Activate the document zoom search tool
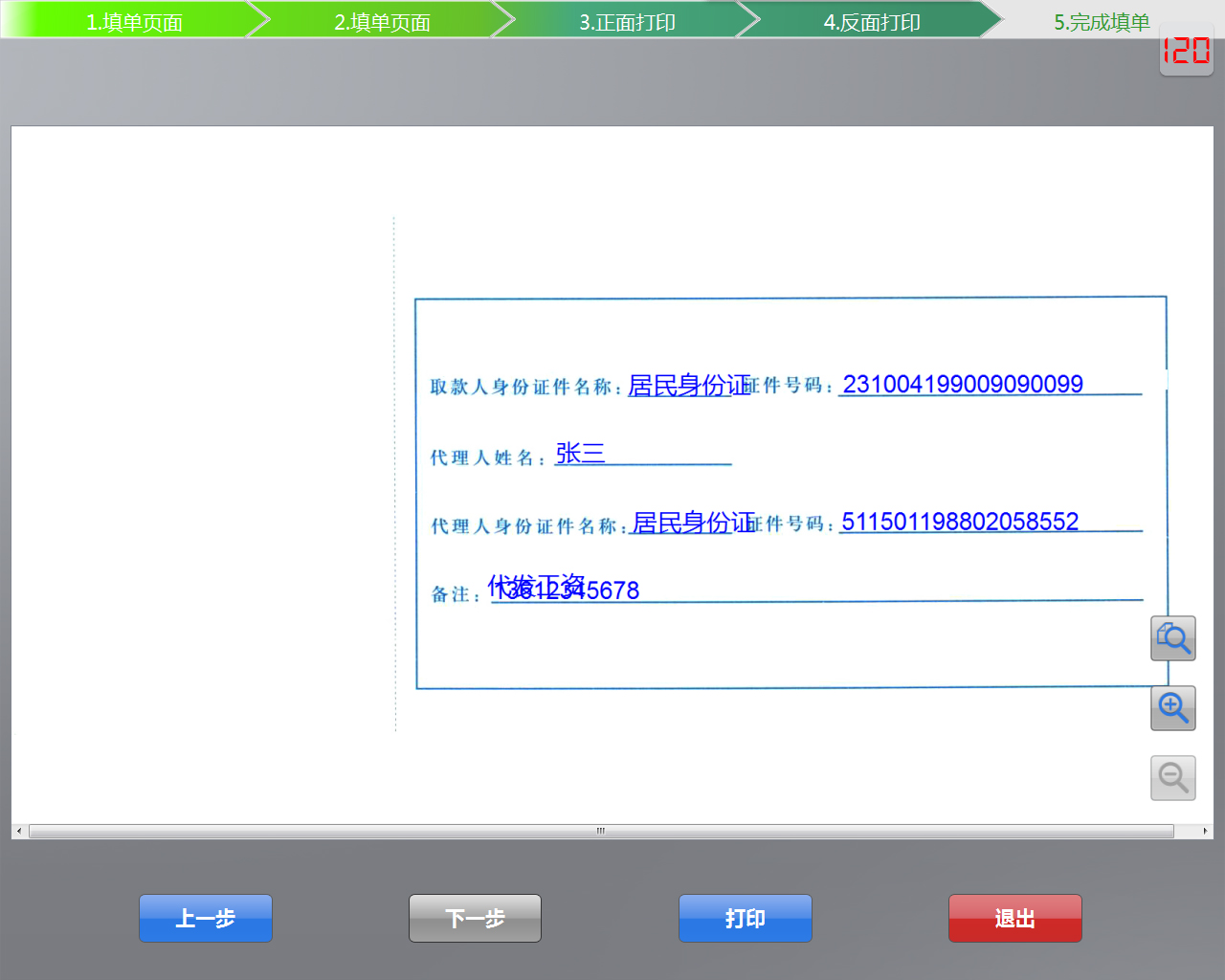Viewport: 1225px width, 980px height. point(1172,638)
